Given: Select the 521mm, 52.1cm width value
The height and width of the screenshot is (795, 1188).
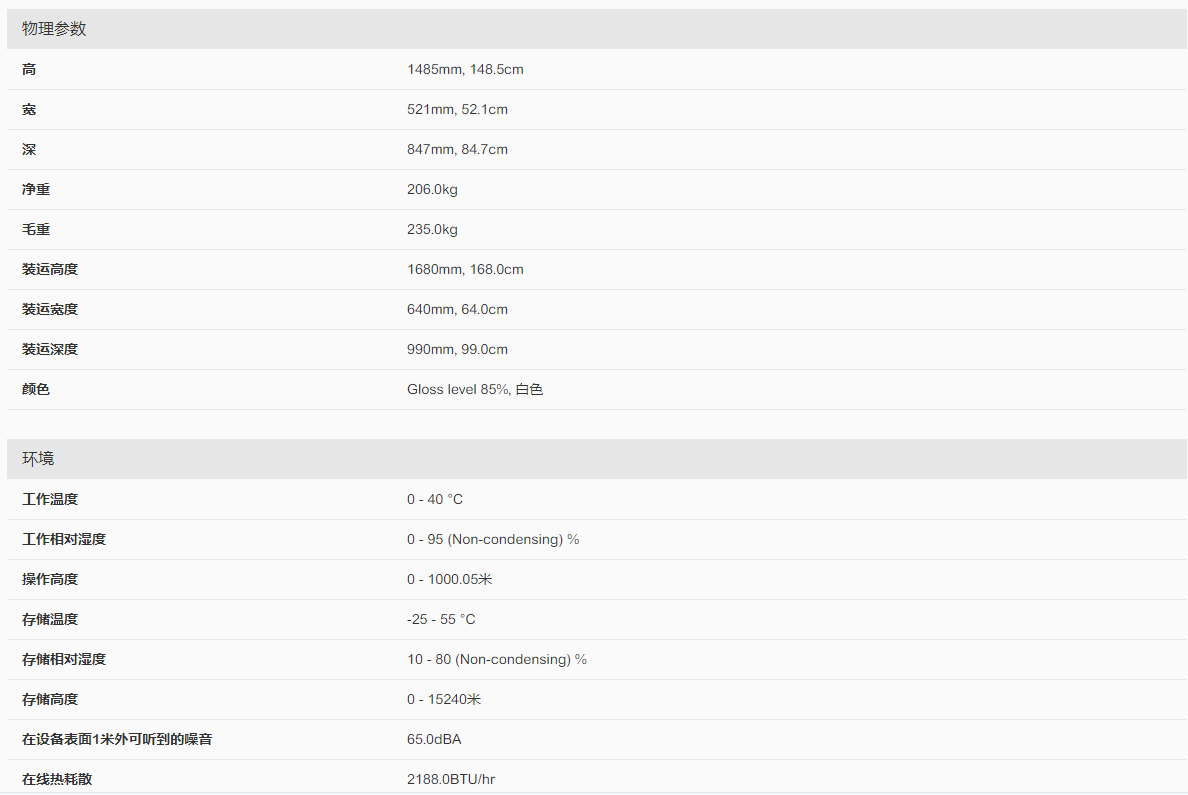Looking at the screenshot, I should (x=457, y=109).
